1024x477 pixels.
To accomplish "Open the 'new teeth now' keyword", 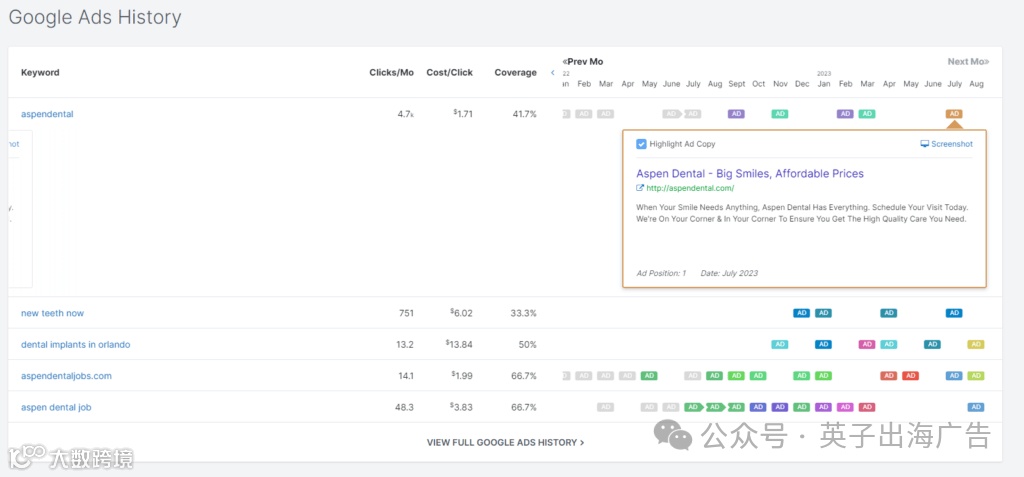I will pos(52,313).
